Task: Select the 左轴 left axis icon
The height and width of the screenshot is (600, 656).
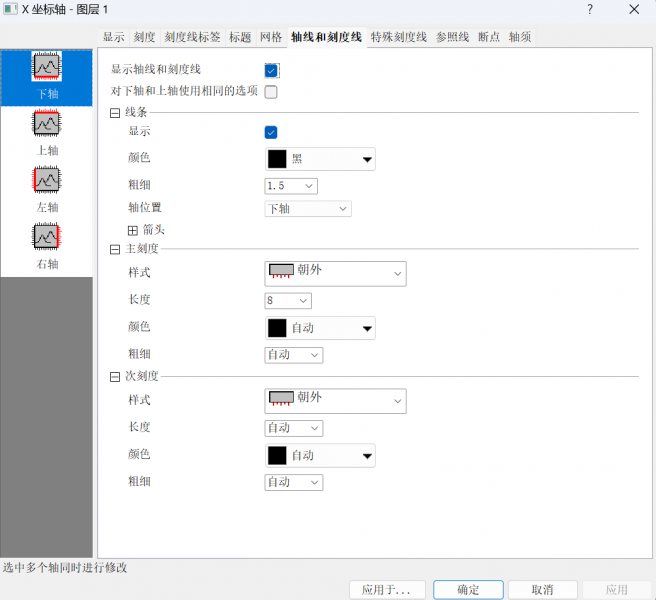Action: [46, 180]
